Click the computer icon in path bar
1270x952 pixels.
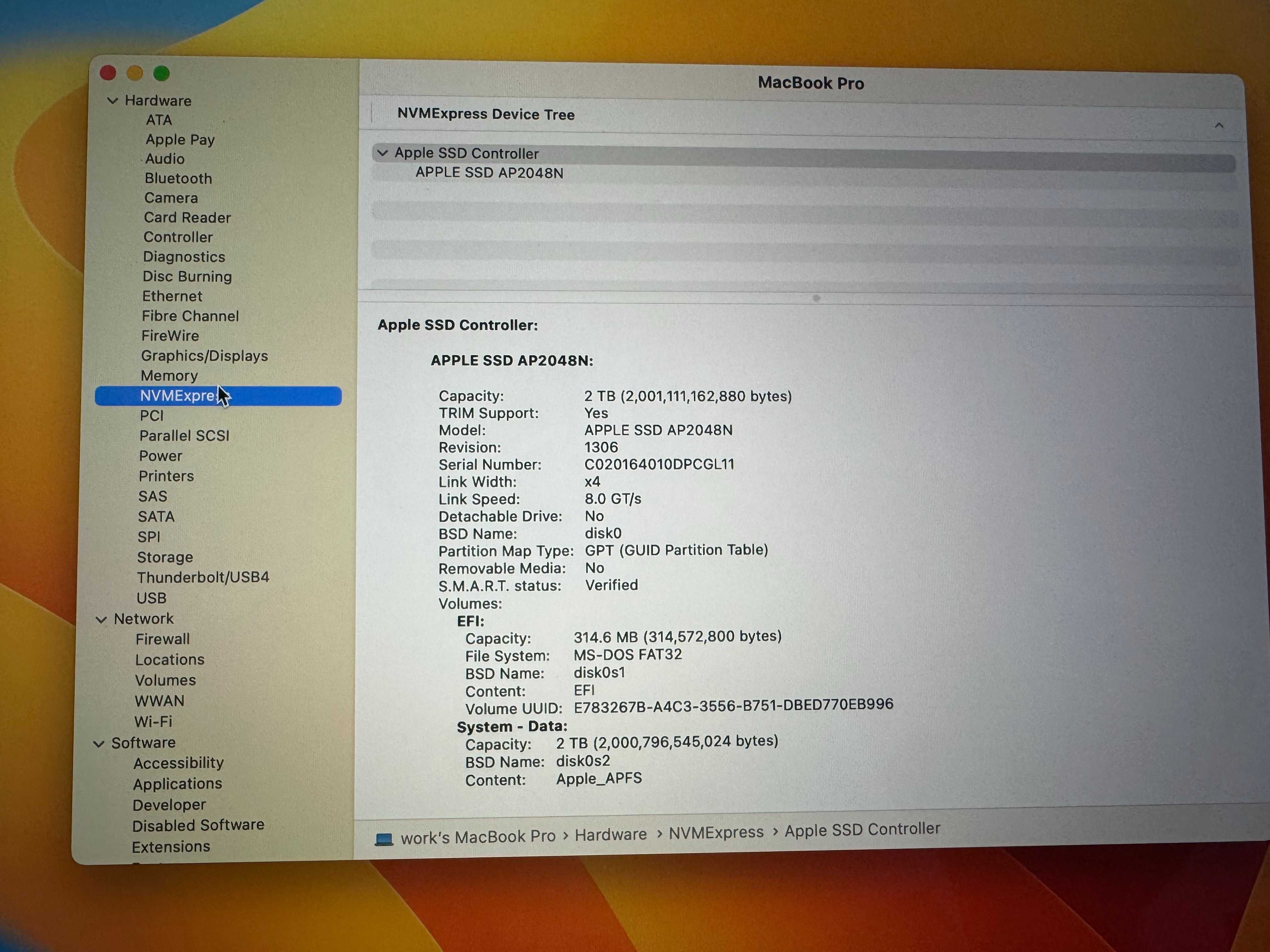click(384, 840)
